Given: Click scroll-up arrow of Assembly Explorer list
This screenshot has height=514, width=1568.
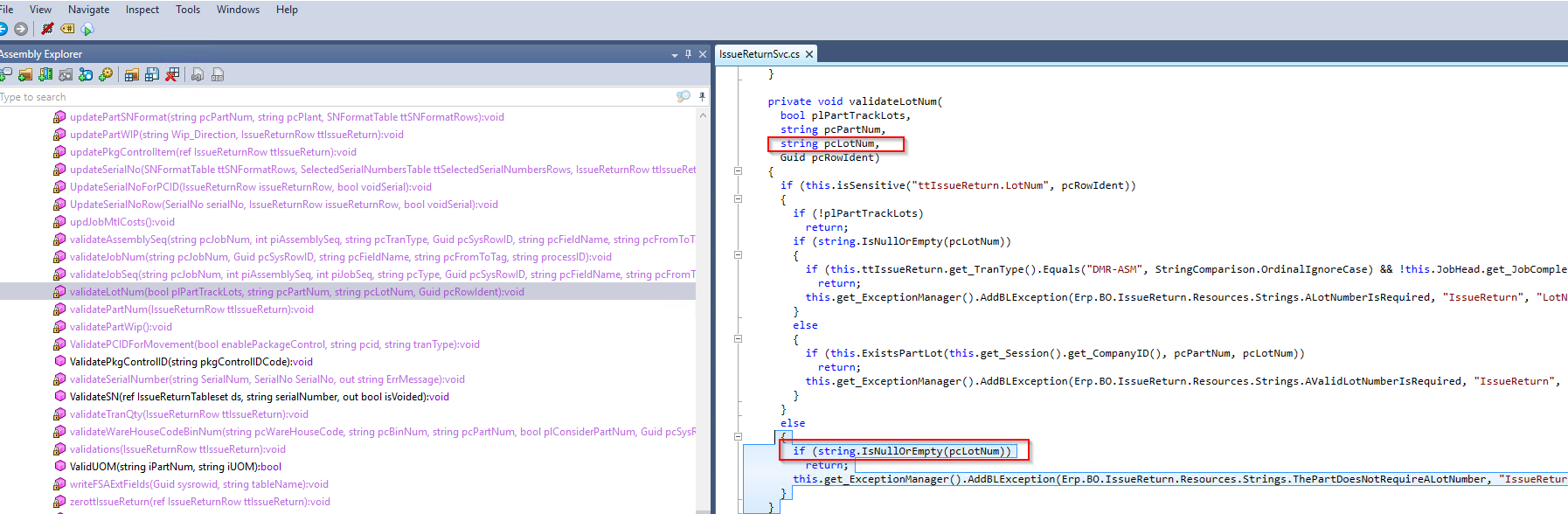Looking at the screenshot, I should click(x=703, y=115).
